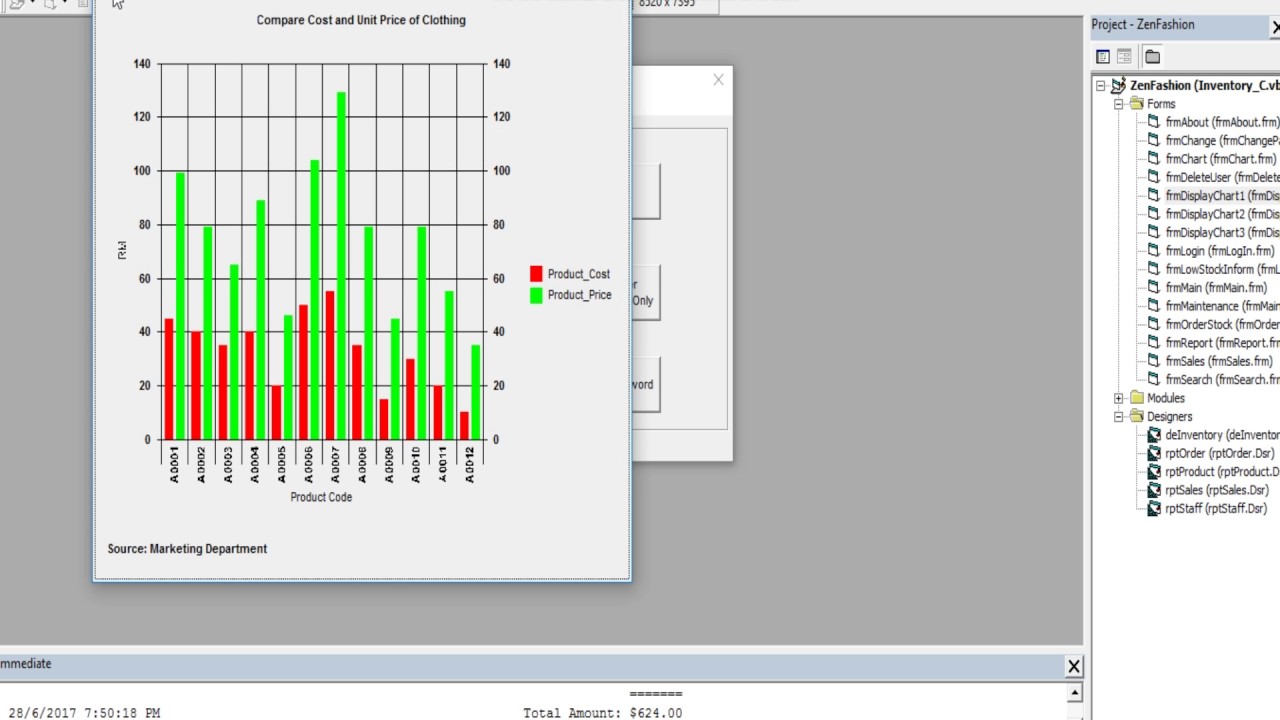
Task: Click the A0012 product code axis label
Action: (x=470, y=464)
